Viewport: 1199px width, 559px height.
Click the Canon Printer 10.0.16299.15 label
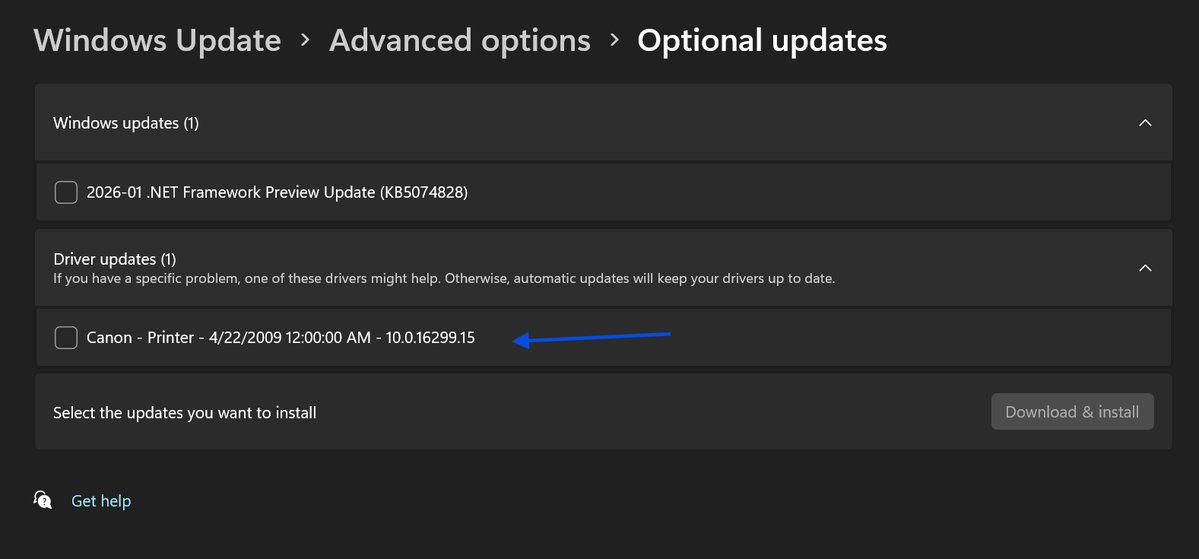pyautogui.click(x=281, y=337)
